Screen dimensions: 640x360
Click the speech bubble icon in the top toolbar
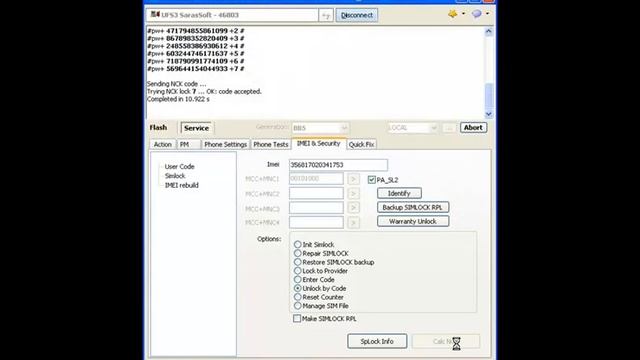[x=476, y=14]
